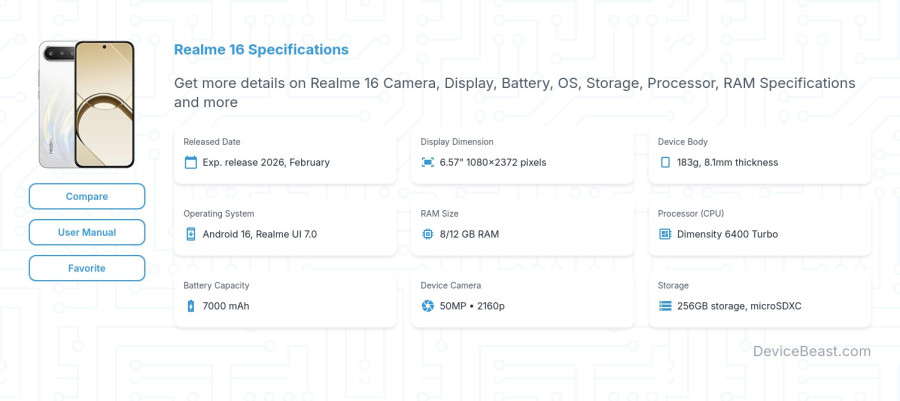Click the processor CPU icon

pyautogui.click(x=665, y=234)
